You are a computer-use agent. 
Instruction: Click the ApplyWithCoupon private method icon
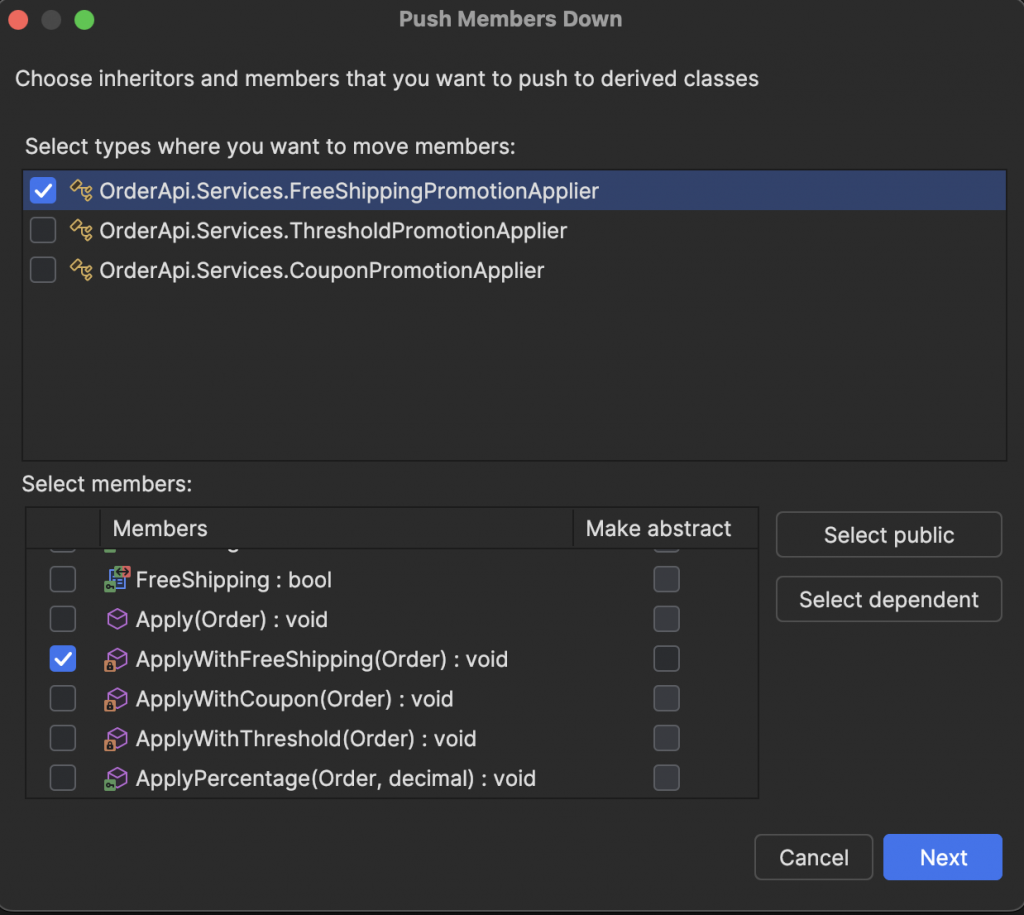[x=118, y=699]
